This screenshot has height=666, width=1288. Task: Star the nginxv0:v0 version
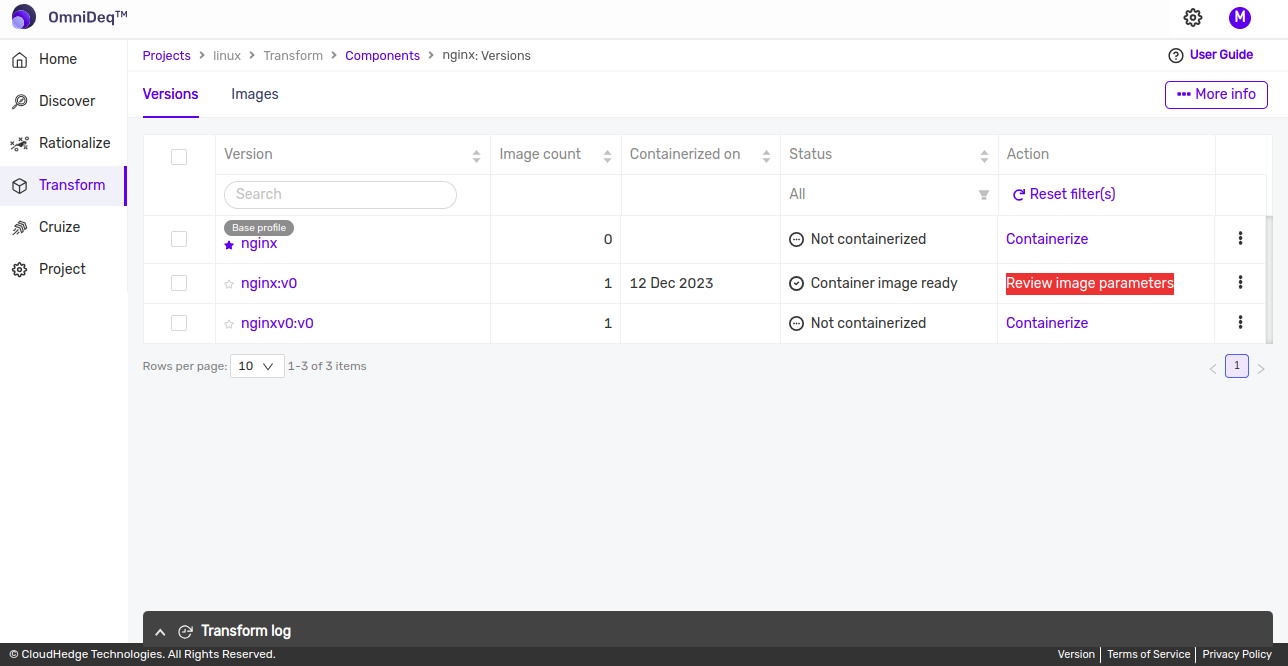click(229, 324)
